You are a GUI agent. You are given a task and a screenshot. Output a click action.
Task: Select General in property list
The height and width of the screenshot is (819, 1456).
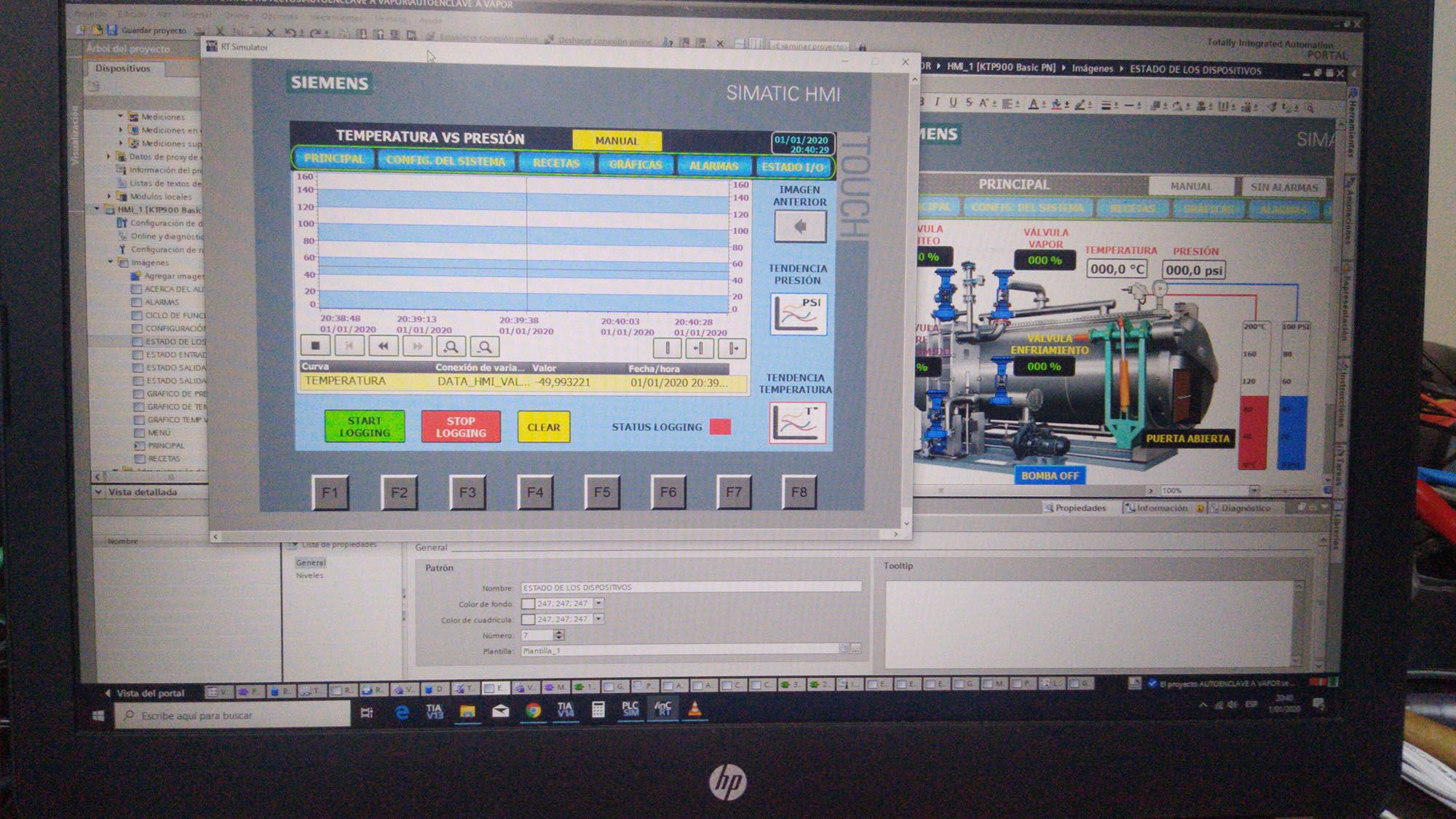(311, 563)
